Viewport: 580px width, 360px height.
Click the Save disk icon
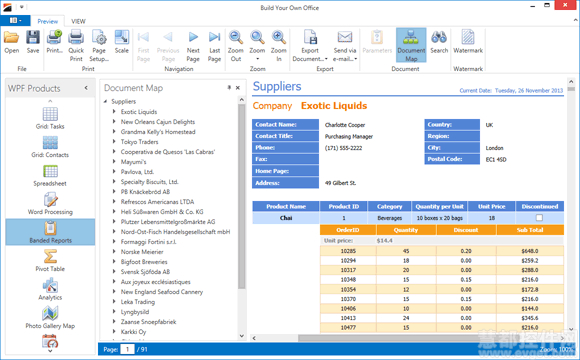(33, 37)
